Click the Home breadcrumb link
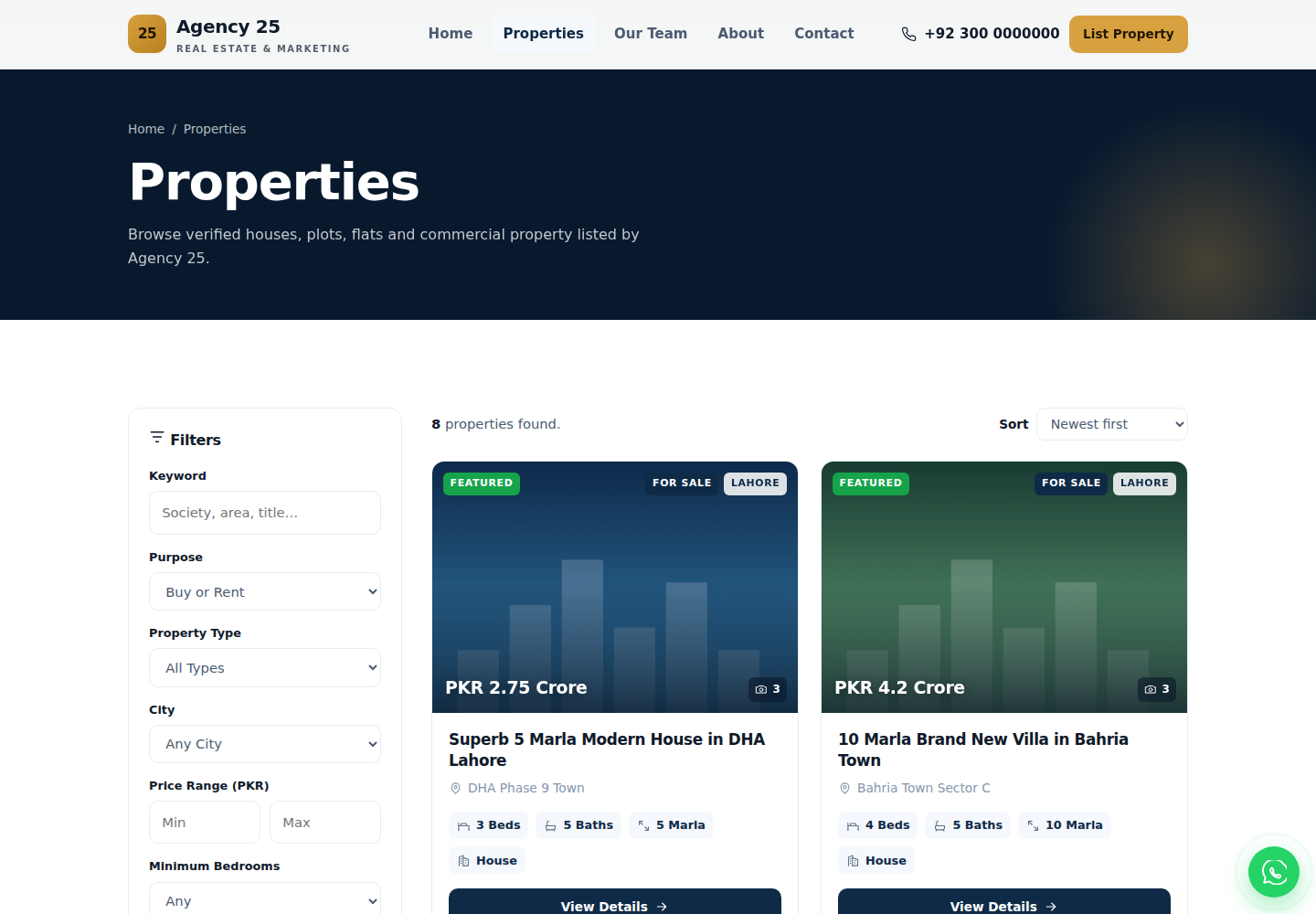The image size is (1316, 914). click(146, 129)
